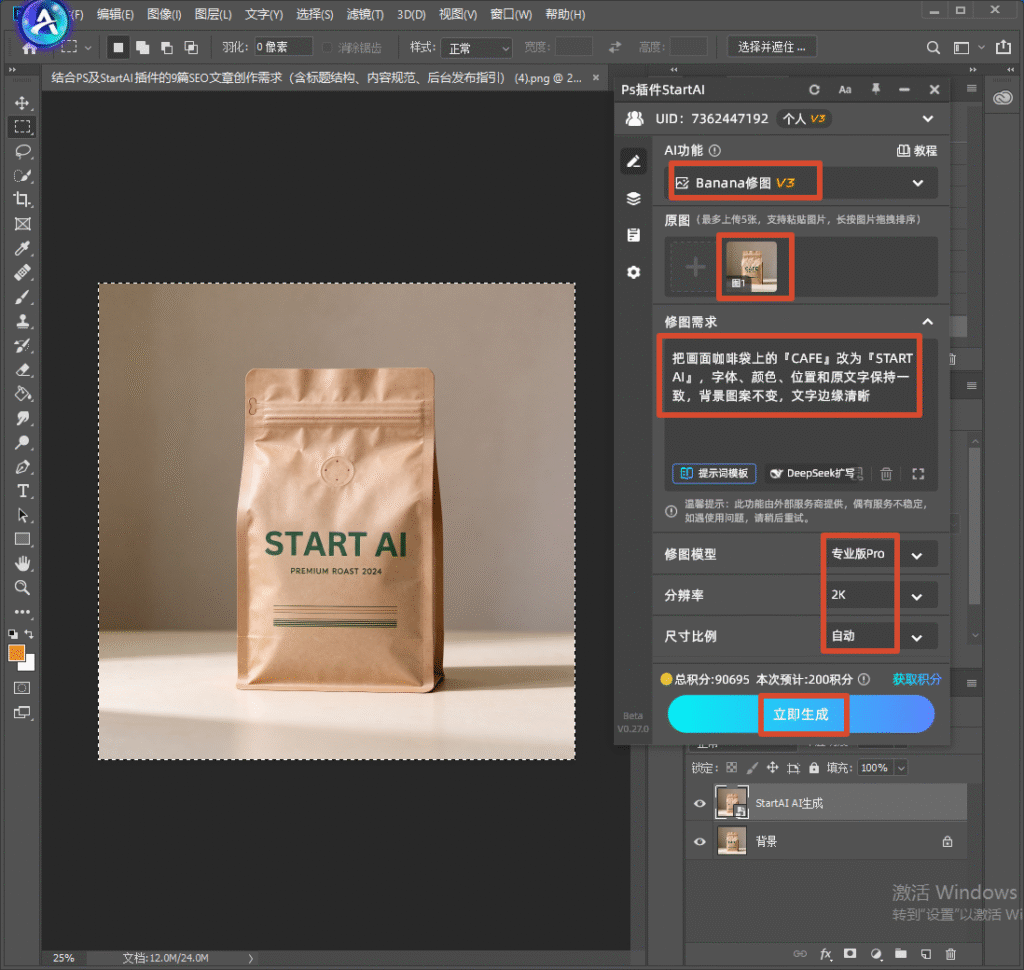The height and width of the screenshot is (970, 1024).
Task: Delete layer using Layers panel trash icon
Action: pos(950,954)
